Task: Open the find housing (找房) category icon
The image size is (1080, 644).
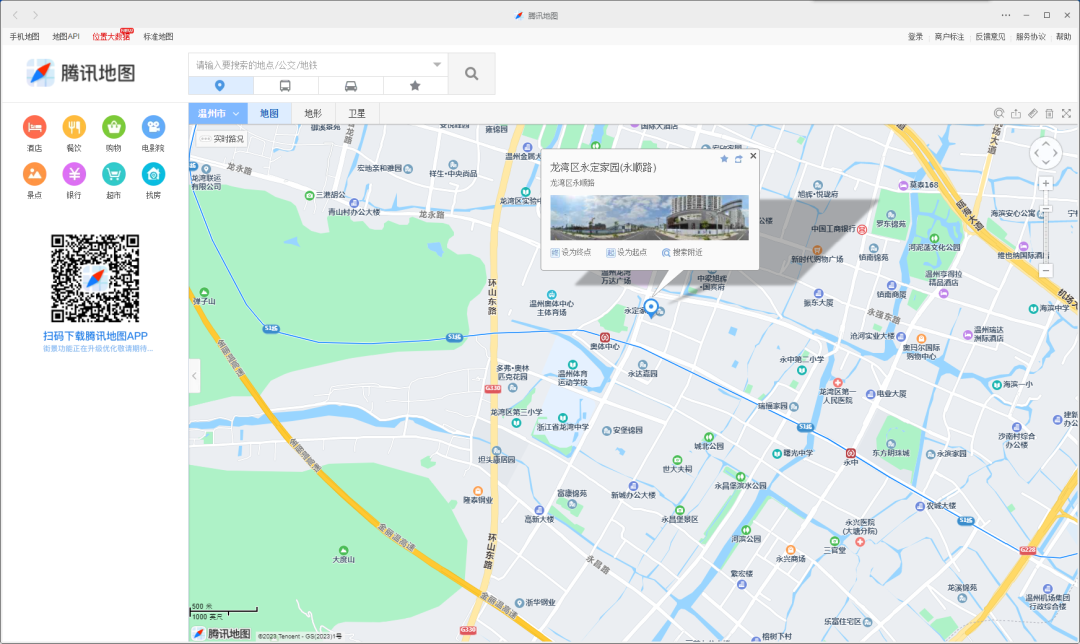Action: coord(153,174)
